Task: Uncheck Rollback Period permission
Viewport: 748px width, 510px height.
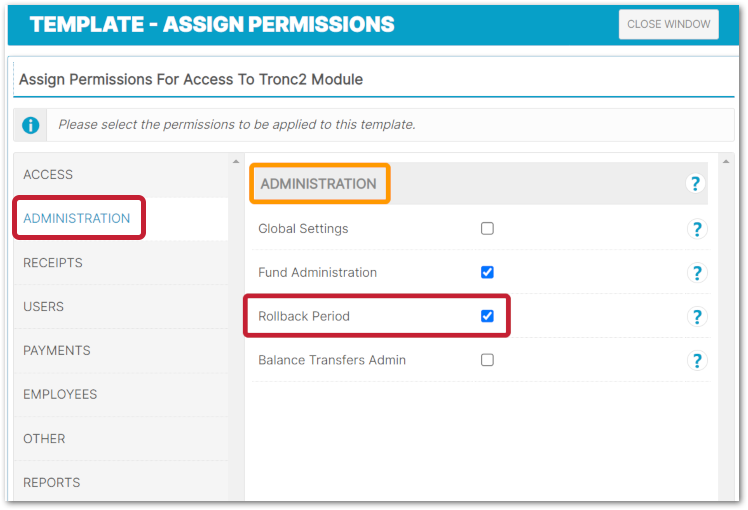Action: click(487, 316)
